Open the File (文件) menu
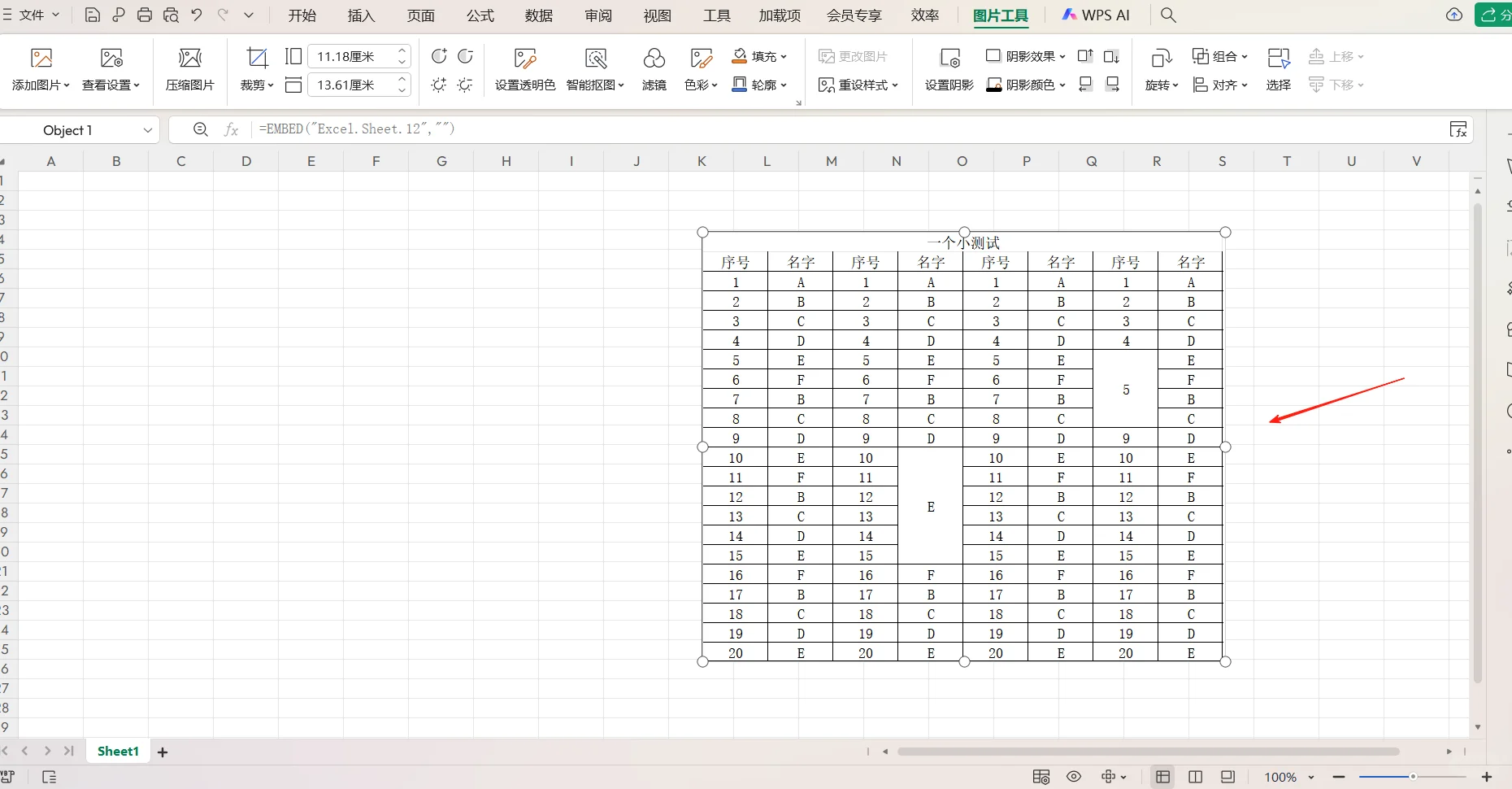The image size is (1512, 789). [x=31, y=15]
